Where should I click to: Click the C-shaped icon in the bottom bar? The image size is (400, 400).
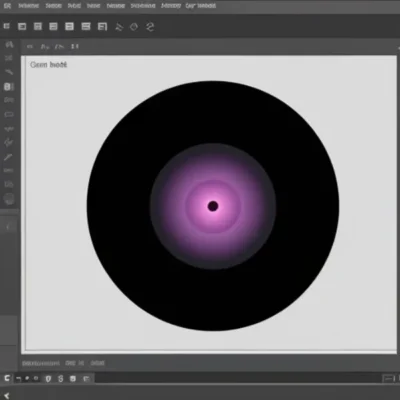tap(7, 378)
